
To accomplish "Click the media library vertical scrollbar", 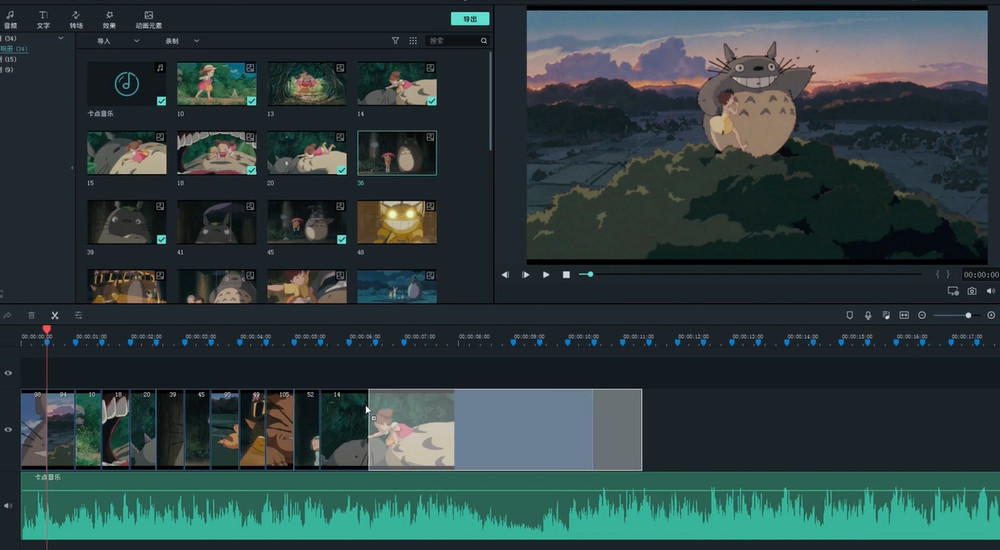I will click(490, 102).
